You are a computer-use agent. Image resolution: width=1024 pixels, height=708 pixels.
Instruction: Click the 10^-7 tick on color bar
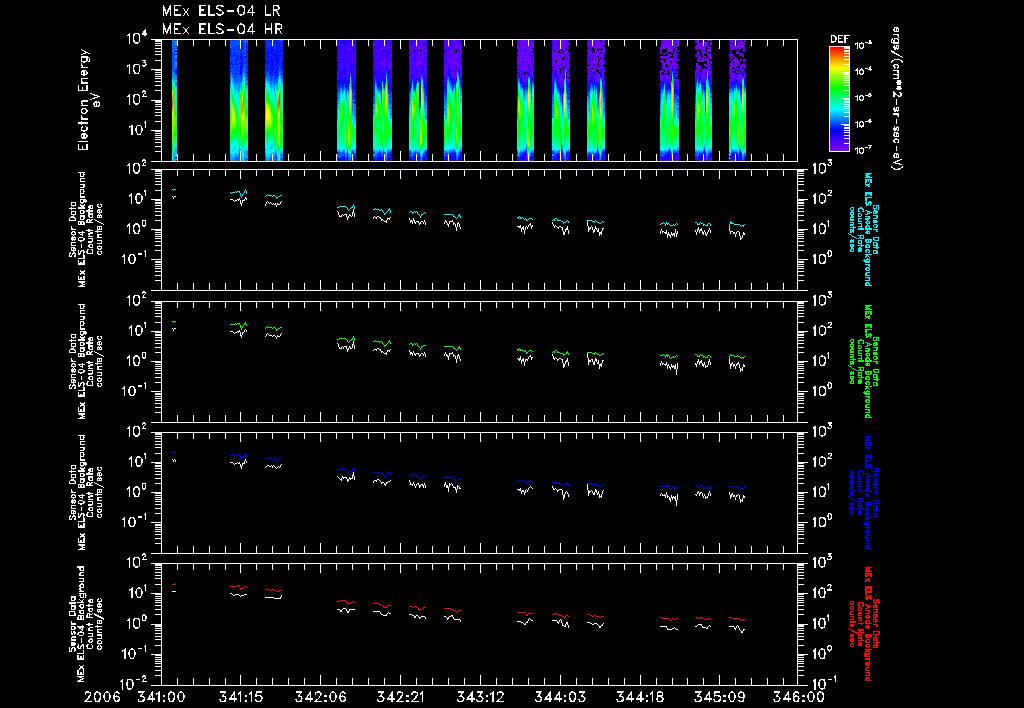[863, 150]
